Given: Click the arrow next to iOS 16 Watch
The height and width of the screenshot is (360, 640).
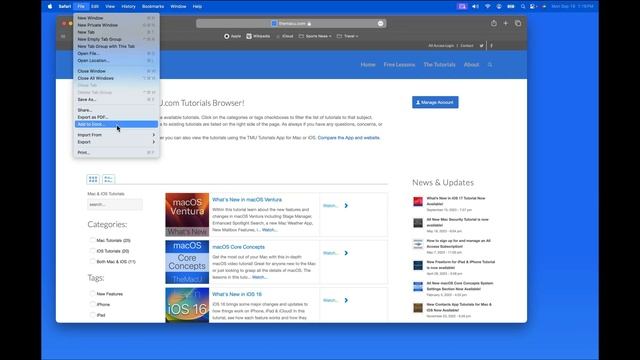Looking at the screenshot, I should coord(346,300).
